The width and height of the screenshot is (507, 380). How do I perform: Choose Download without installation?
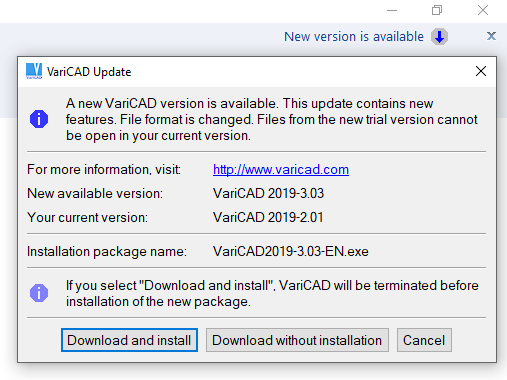pyautogui.click(x=297, y=340)
